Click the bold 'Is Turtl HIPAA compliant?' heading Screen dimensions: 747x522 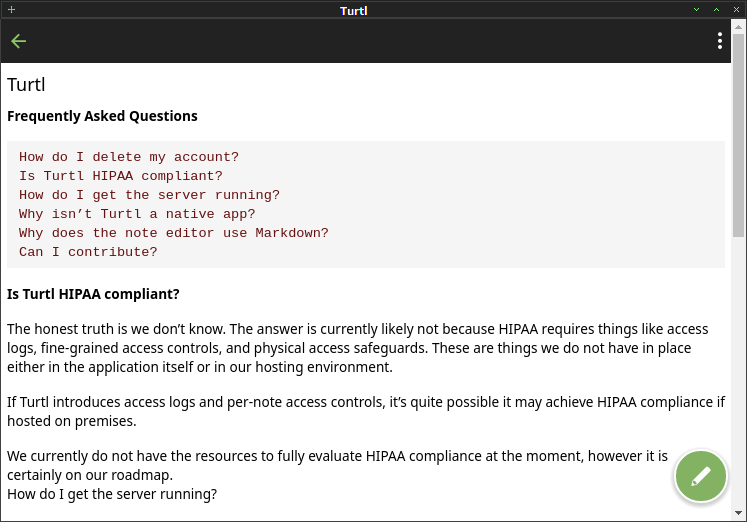point(93,294)
